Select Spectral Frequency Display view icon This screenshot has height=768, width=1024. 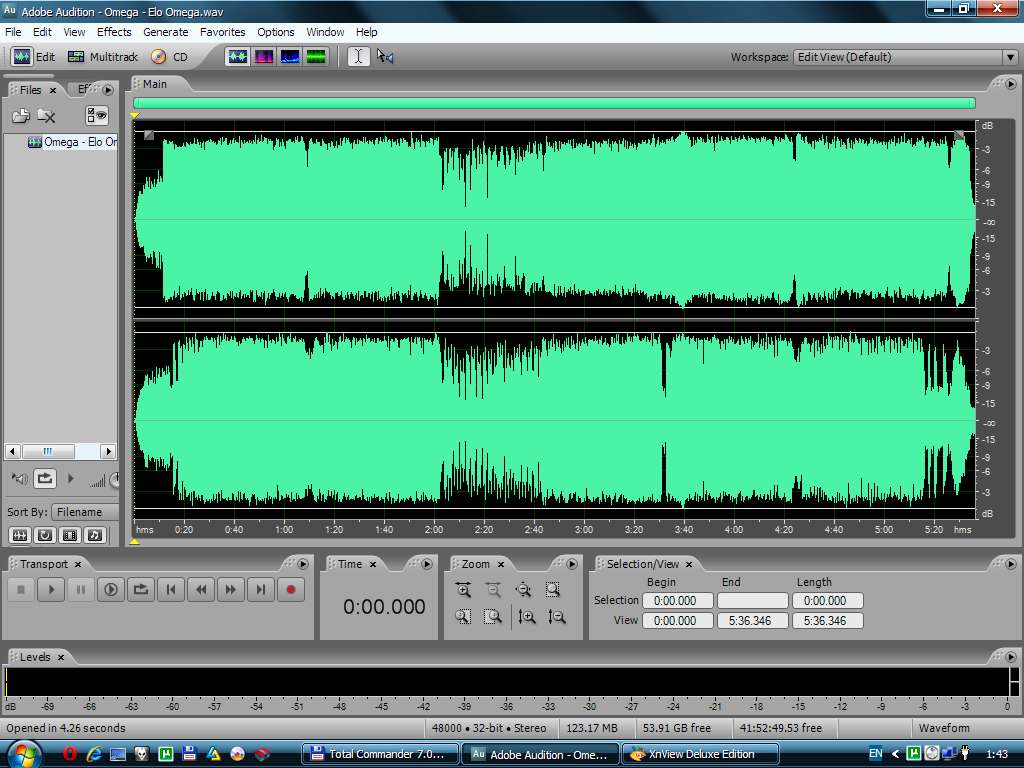tap(264, 57)
